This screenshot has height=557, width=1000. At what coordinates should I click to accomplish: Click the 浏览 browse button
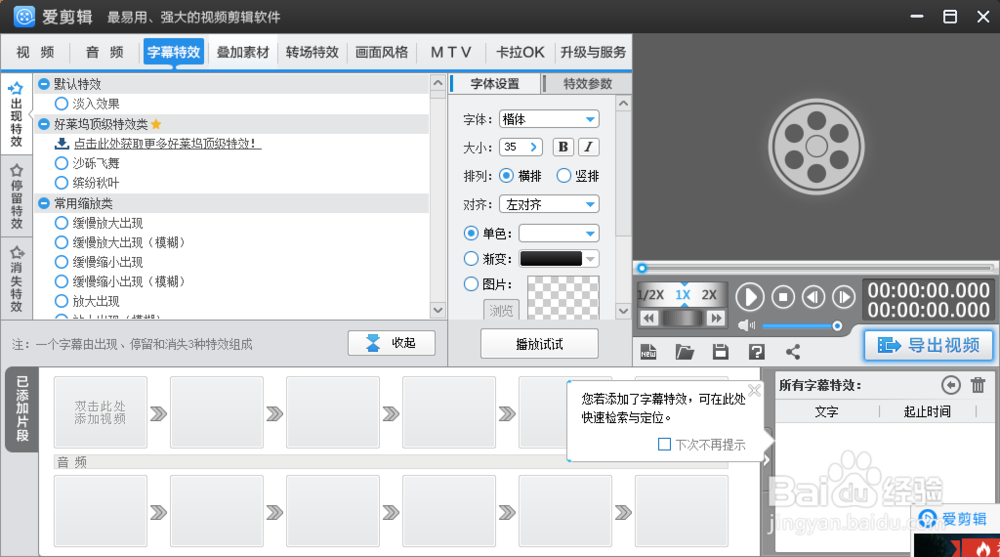click(501, 310)
